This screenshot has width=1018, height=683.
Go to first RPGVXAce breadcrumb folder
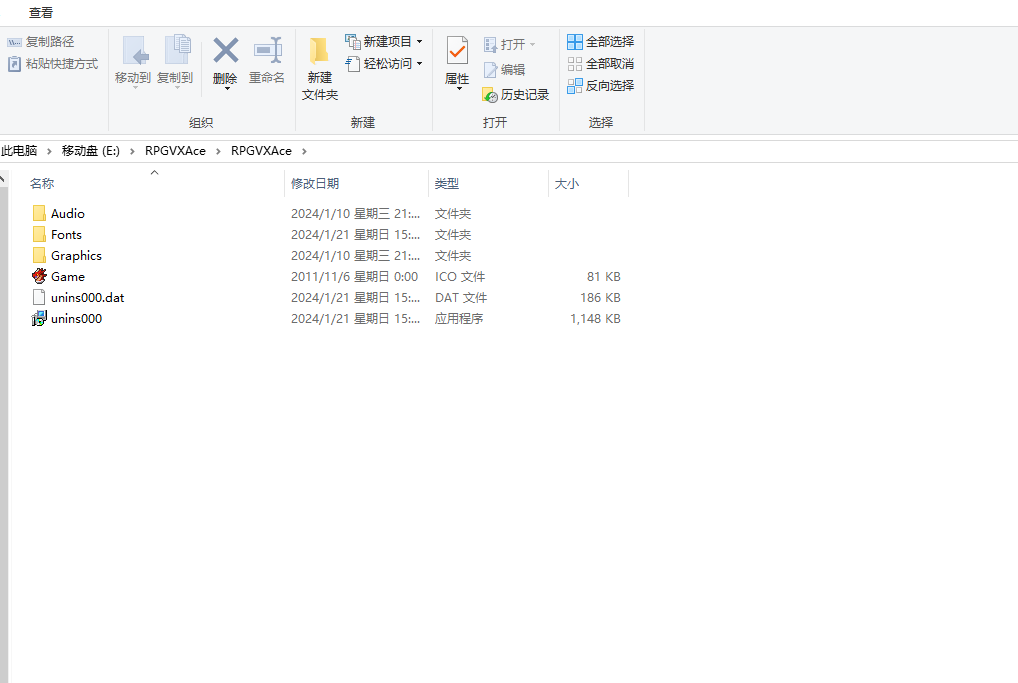pyautogui.click(x=175, y=151)
